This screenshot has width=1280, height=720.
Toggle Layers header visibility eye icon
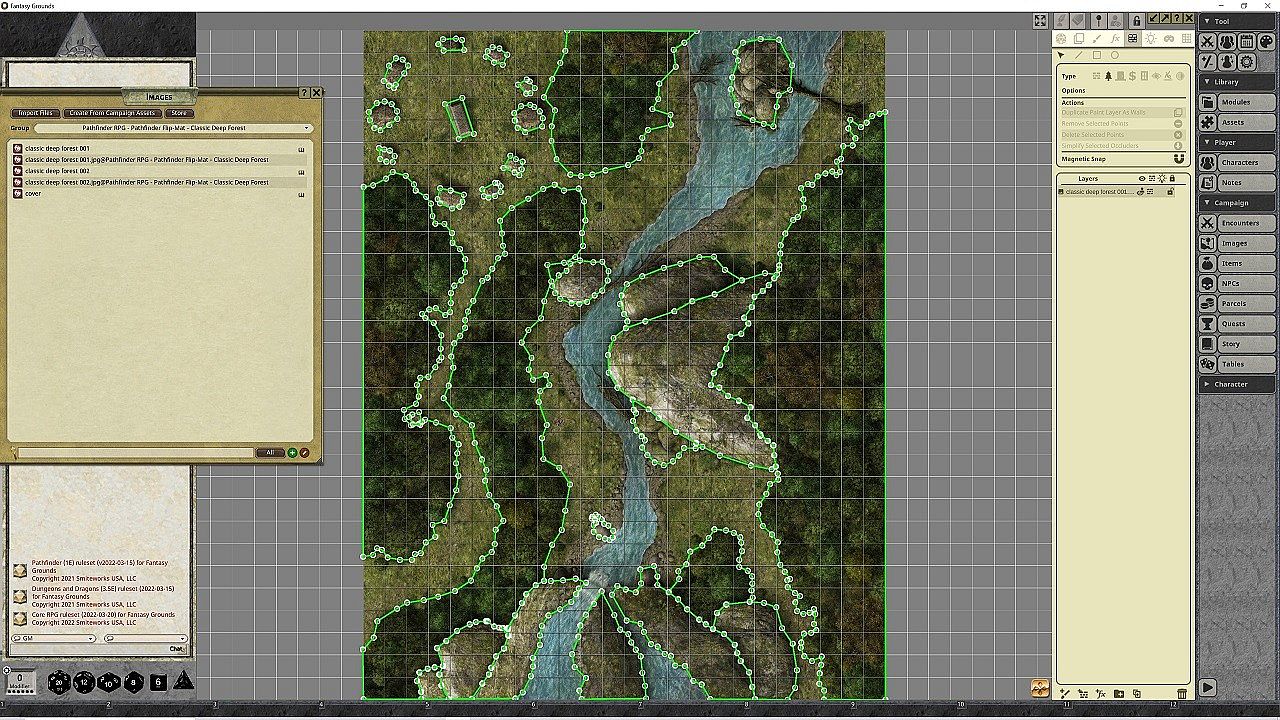(1142, 179)
